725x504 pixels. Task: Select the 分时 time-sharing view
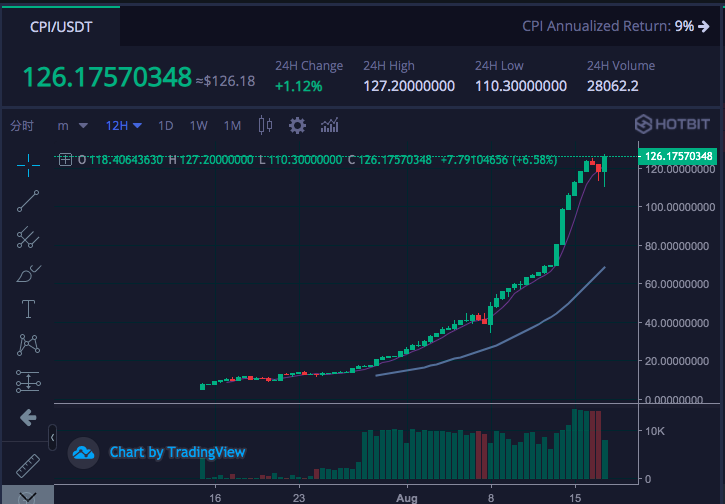(22, 126)
